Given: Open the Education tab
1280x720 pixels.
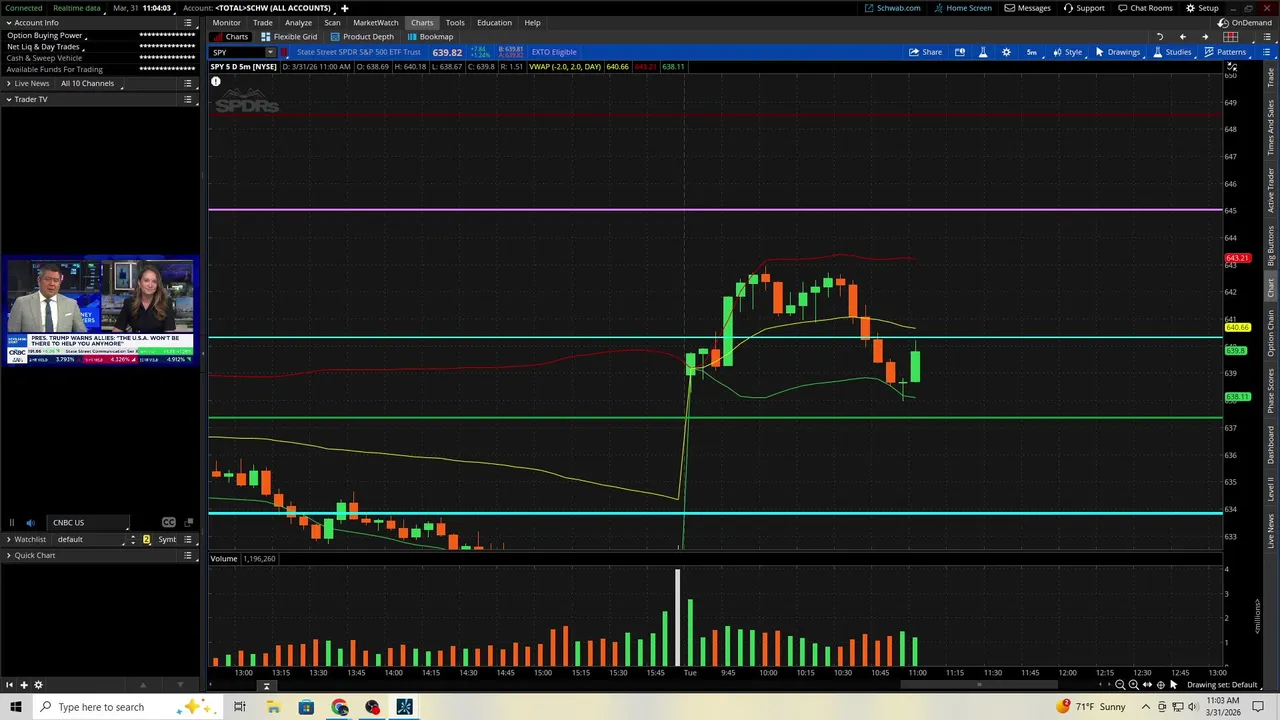Looking at the screenshot, I should click(x=494, y=22).
